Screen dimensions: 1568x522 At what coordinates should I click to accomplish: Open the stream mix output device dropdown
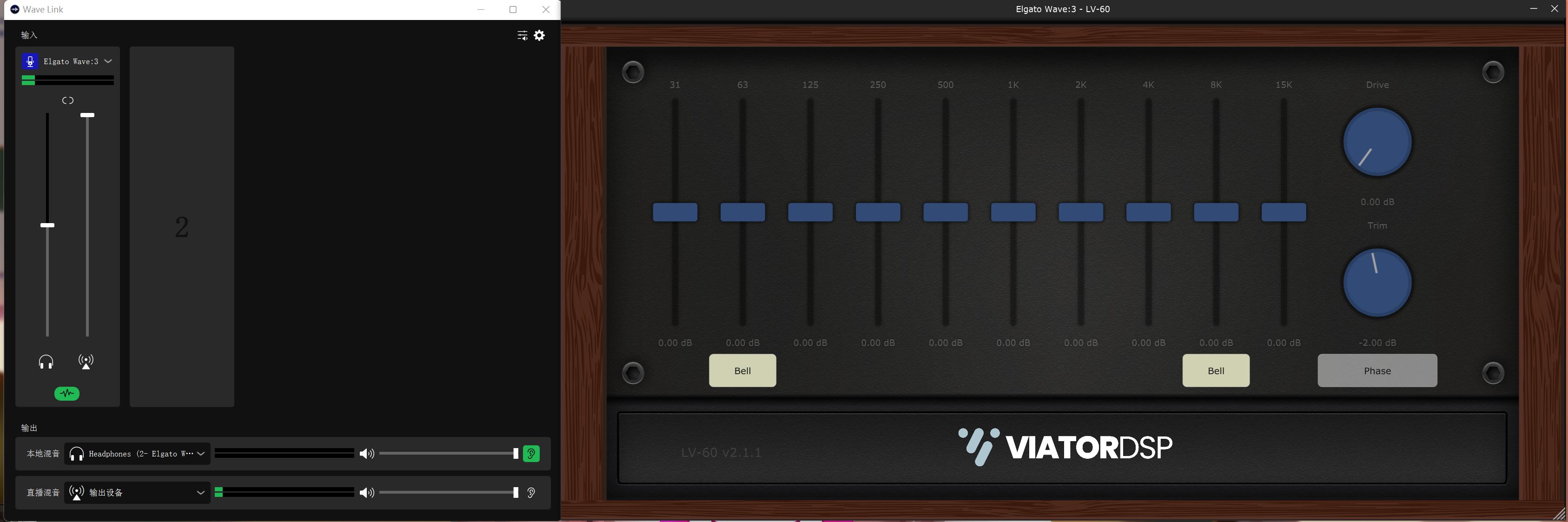pyautogui.click(x=200, y=493)
